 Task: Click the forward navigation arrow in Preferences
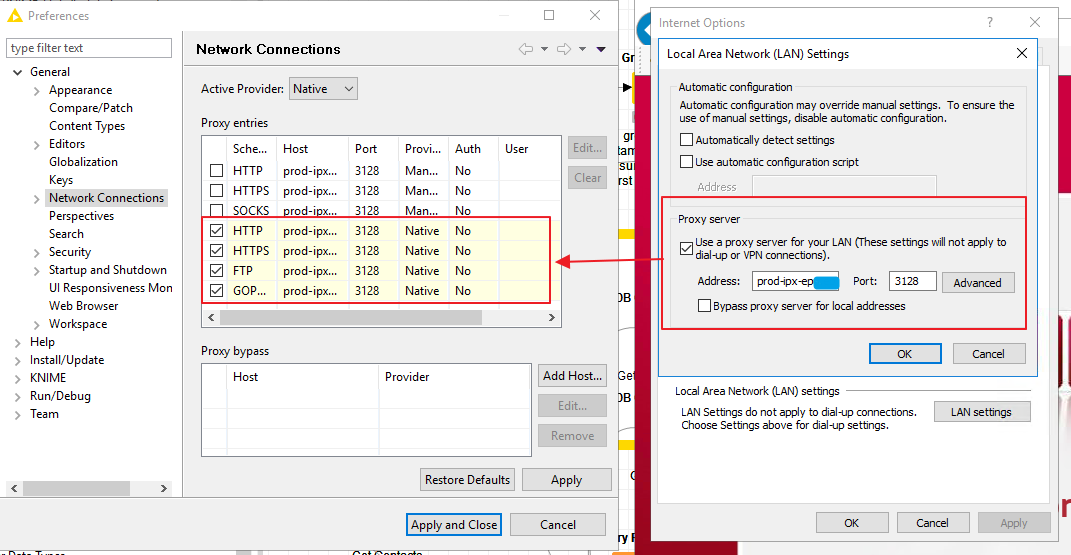coord(563,49)
